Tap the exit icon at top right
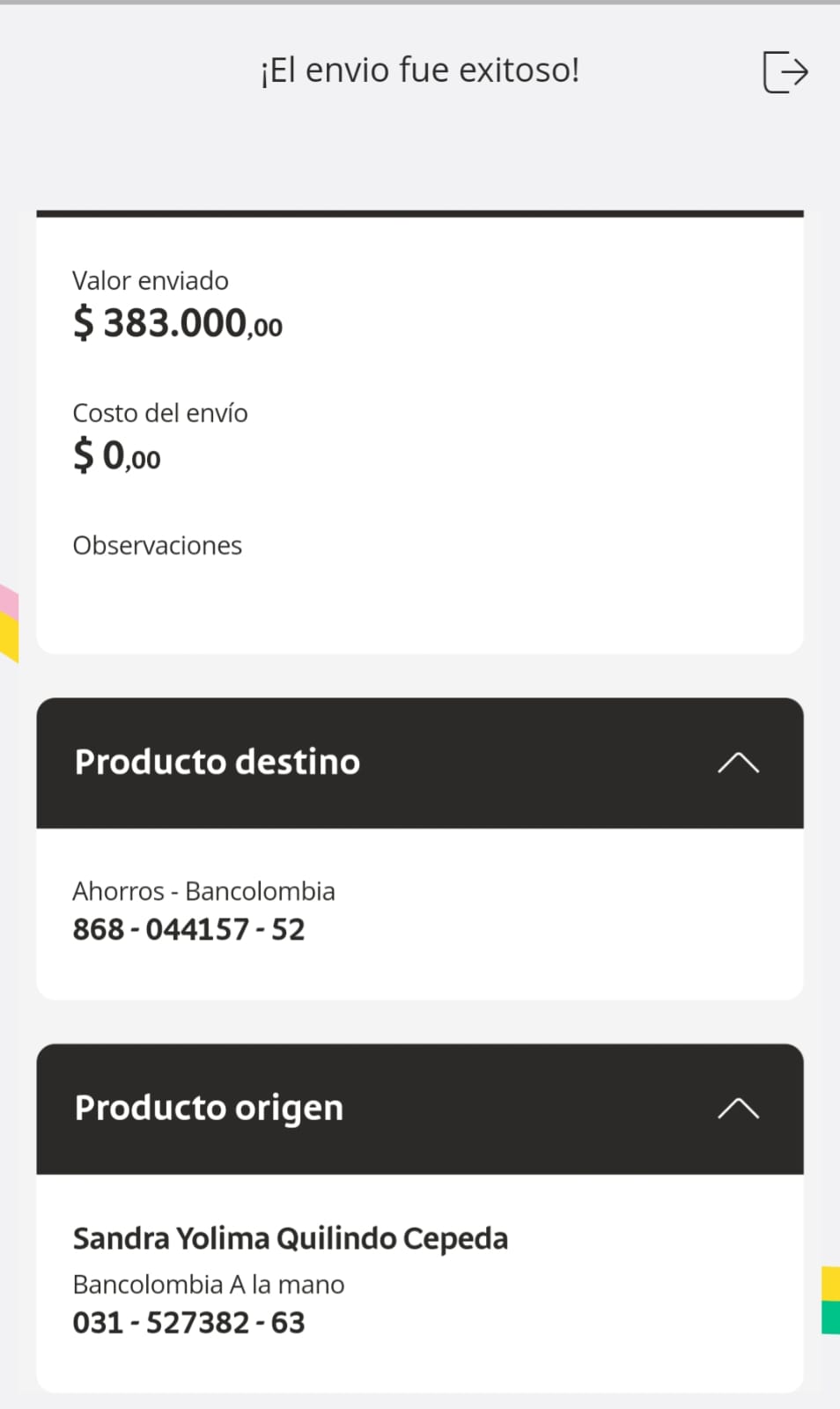840x1409 pixels. [785, 71]
